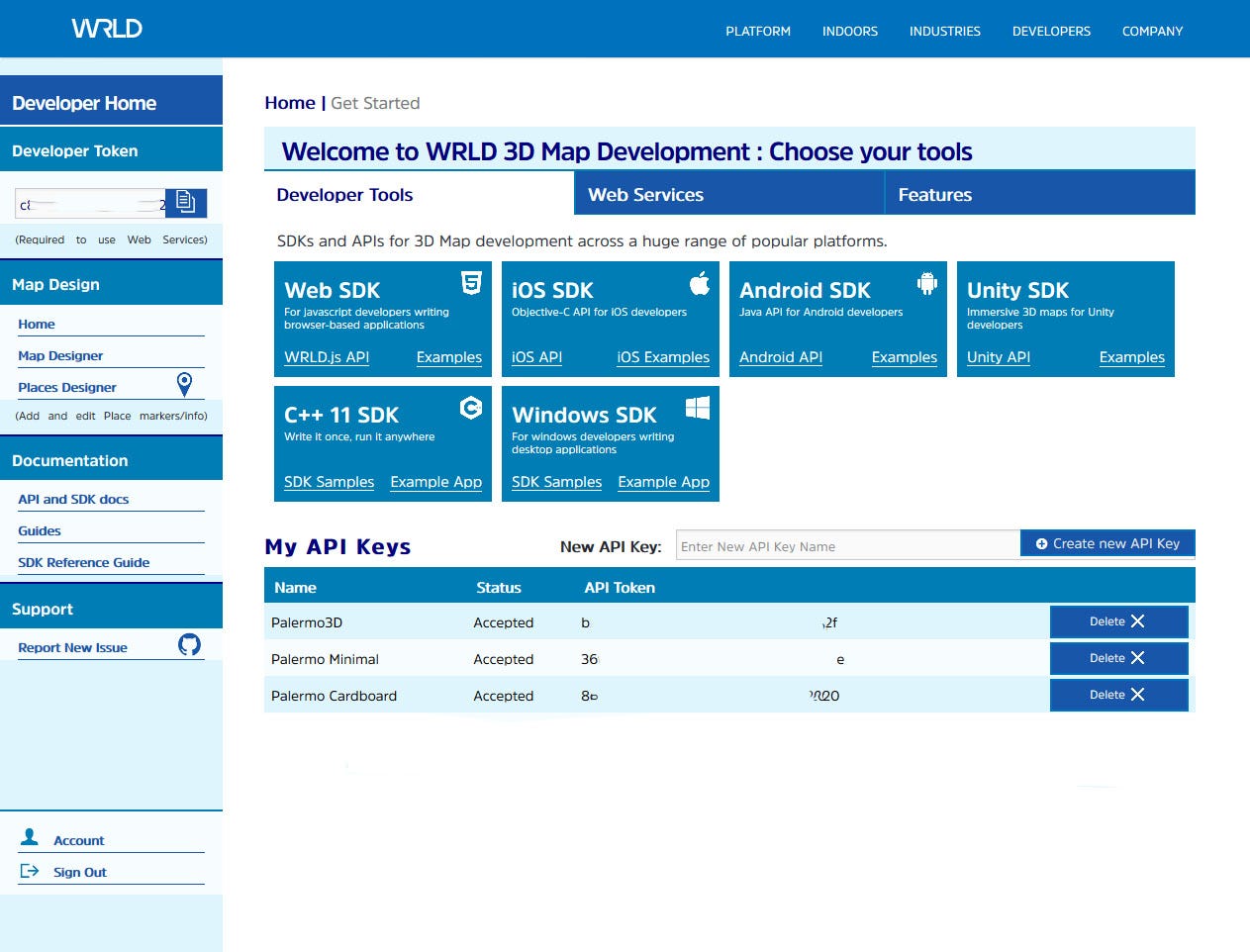This screenshot has height=952, width=1250.
Task: Open the WRLD.js API link
Action: pos(327,357)
